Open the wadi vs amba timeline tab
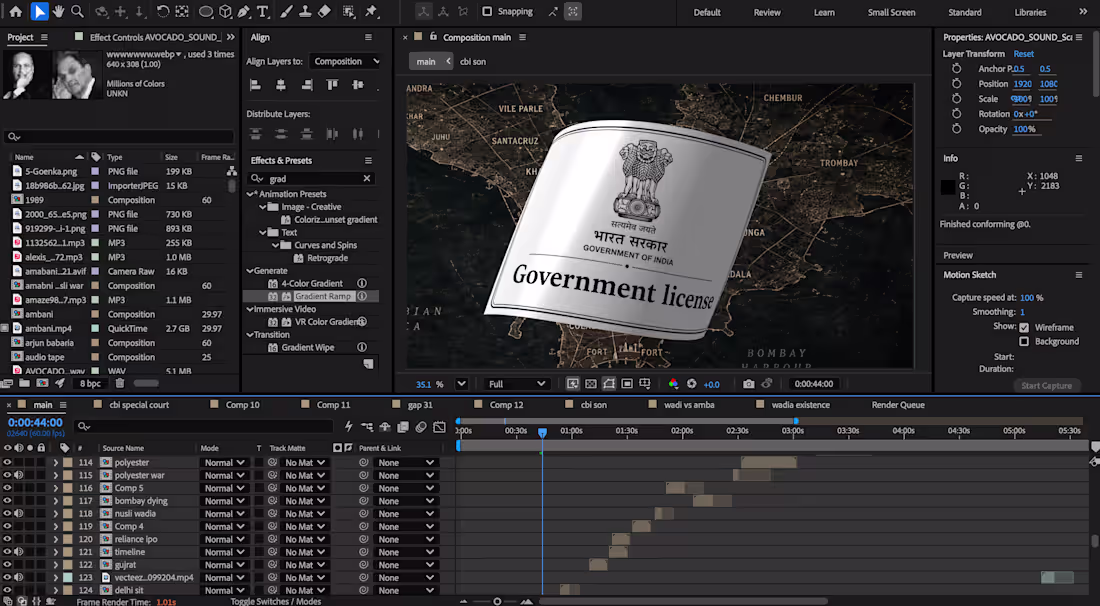 pyautogui.click(x=689, y=405)
